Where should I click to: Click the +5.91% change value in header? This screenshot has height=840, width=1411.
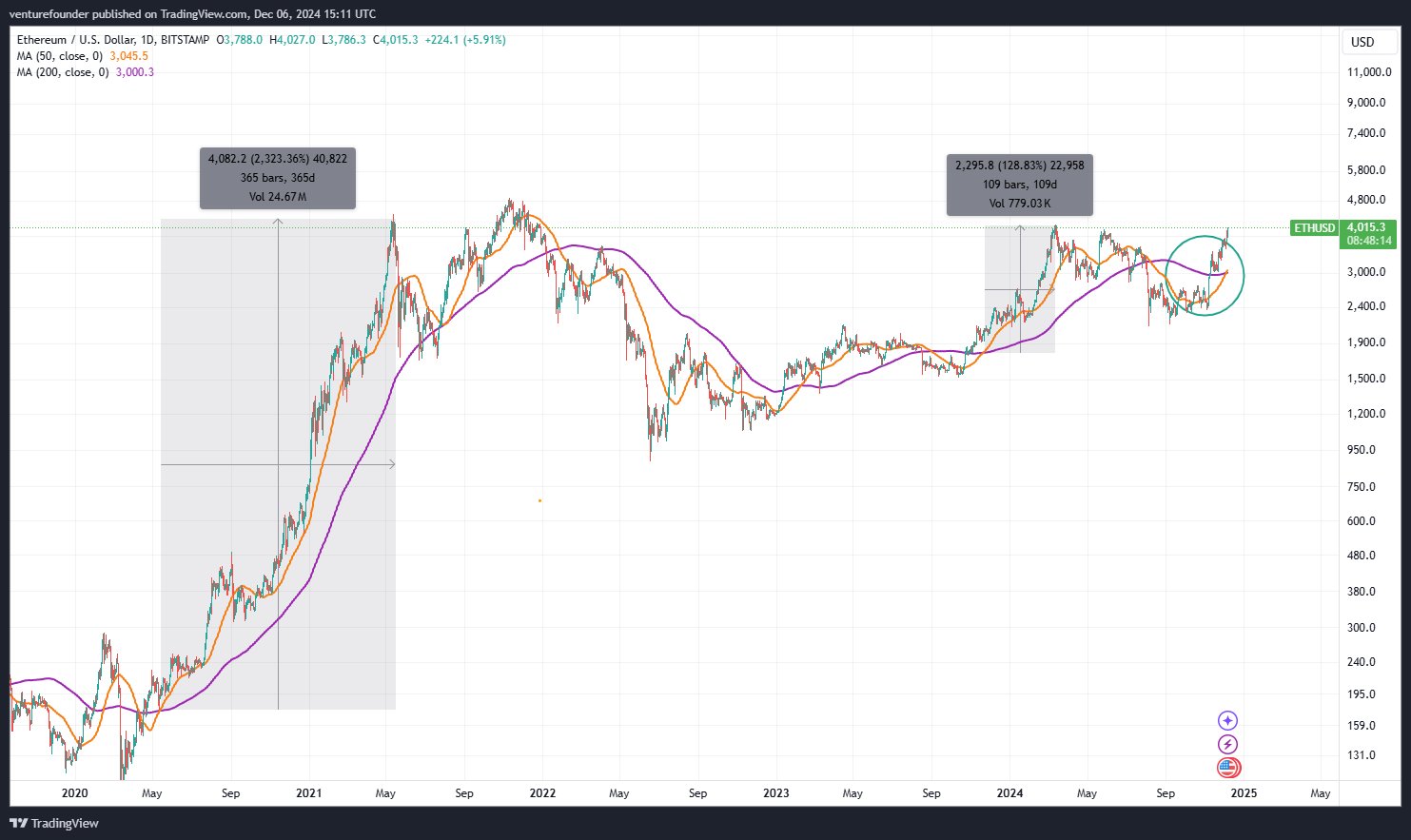point(485,40)
